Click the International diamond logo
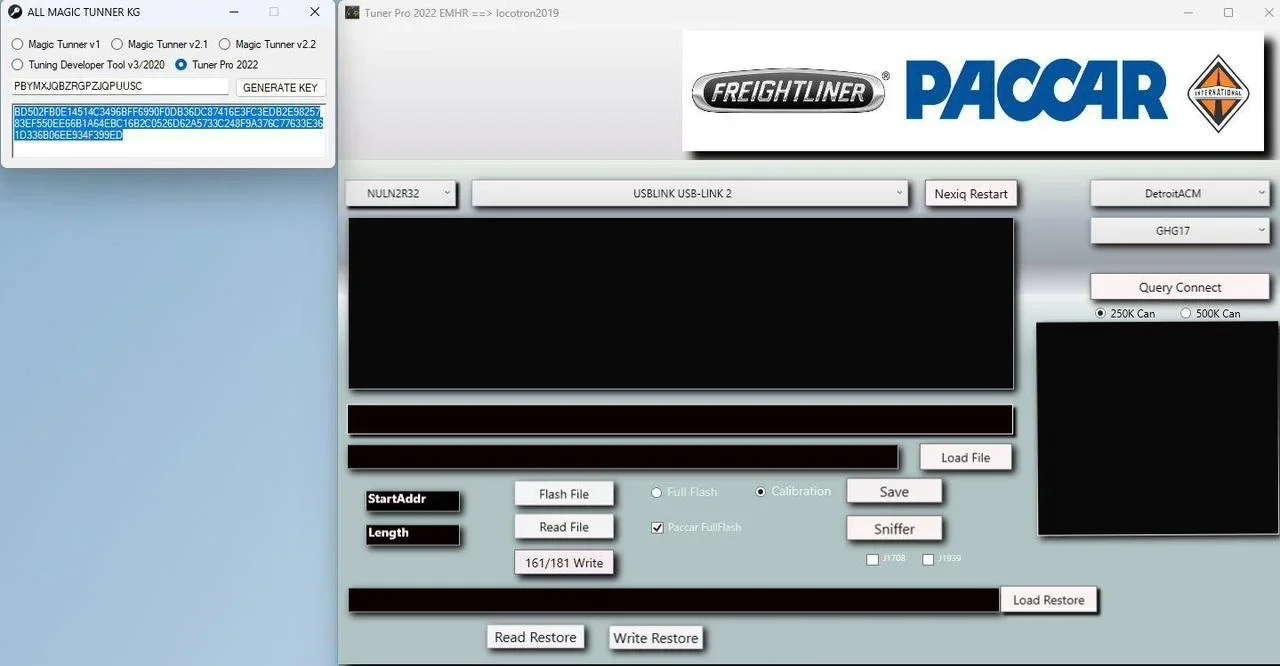The image size is (1280, 666). pos(1218,91)
